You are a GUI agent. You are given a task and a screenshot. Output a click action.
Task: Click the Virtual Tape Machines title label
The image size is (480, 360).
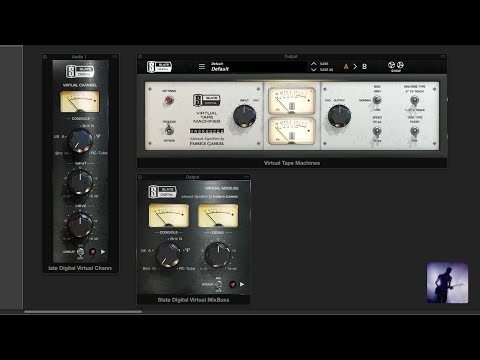[x=292, y=163]
